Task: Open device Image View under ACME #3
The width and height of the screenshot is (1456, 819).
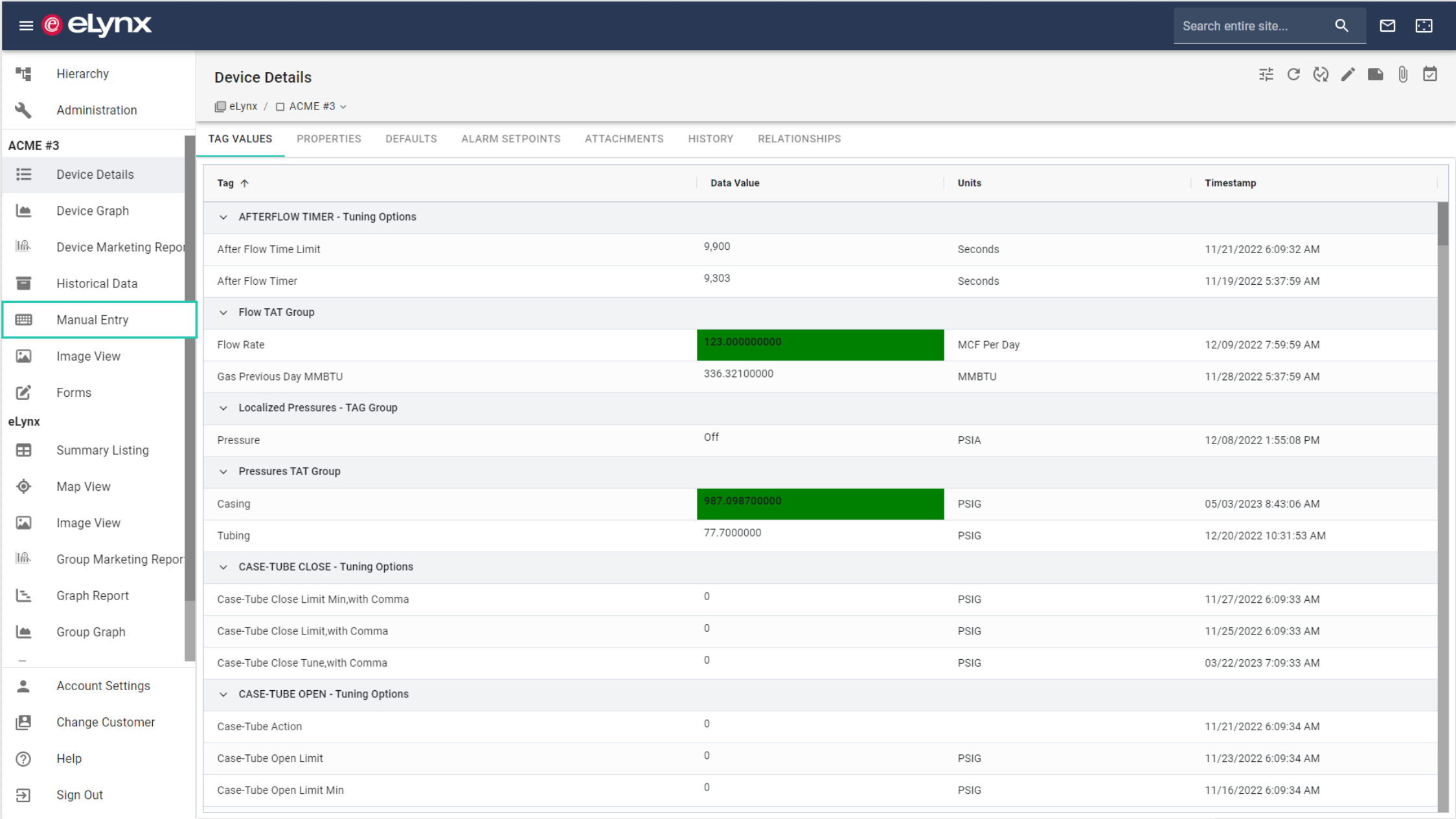Action: tap(94, 356)
